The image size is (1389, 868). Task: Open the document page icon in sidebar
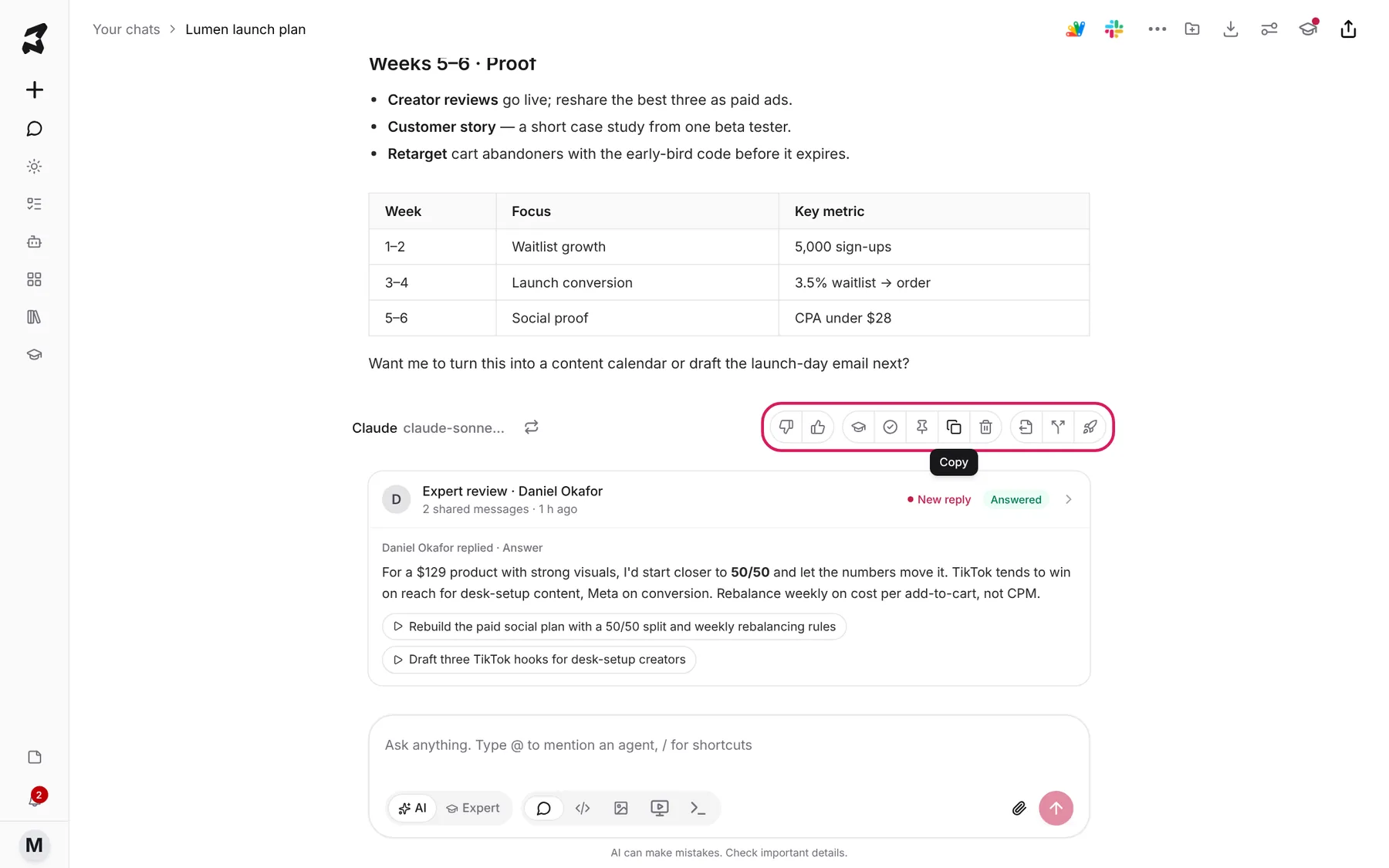[34, 757]
